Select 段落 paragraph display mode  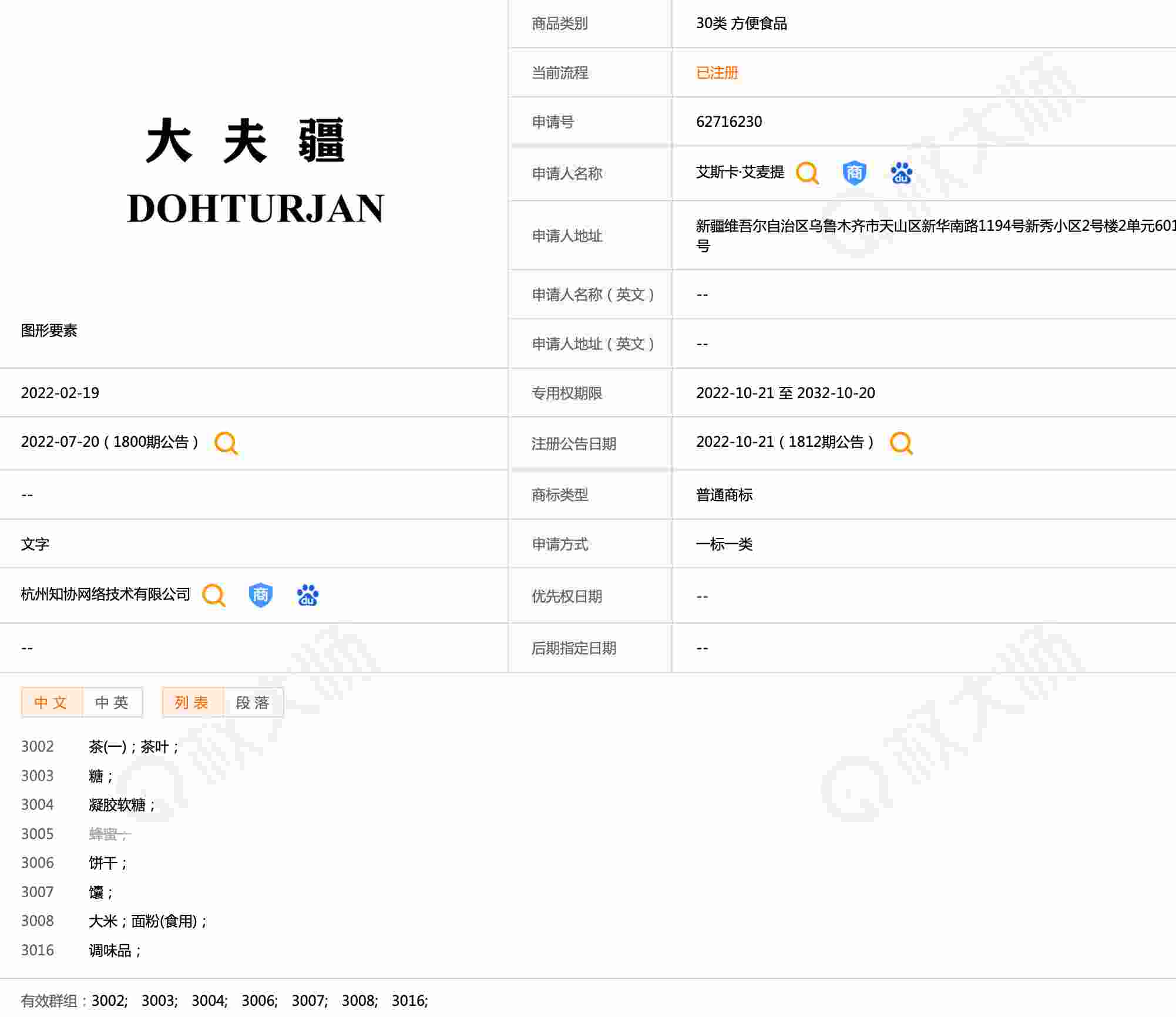click(x=253, y=702)
